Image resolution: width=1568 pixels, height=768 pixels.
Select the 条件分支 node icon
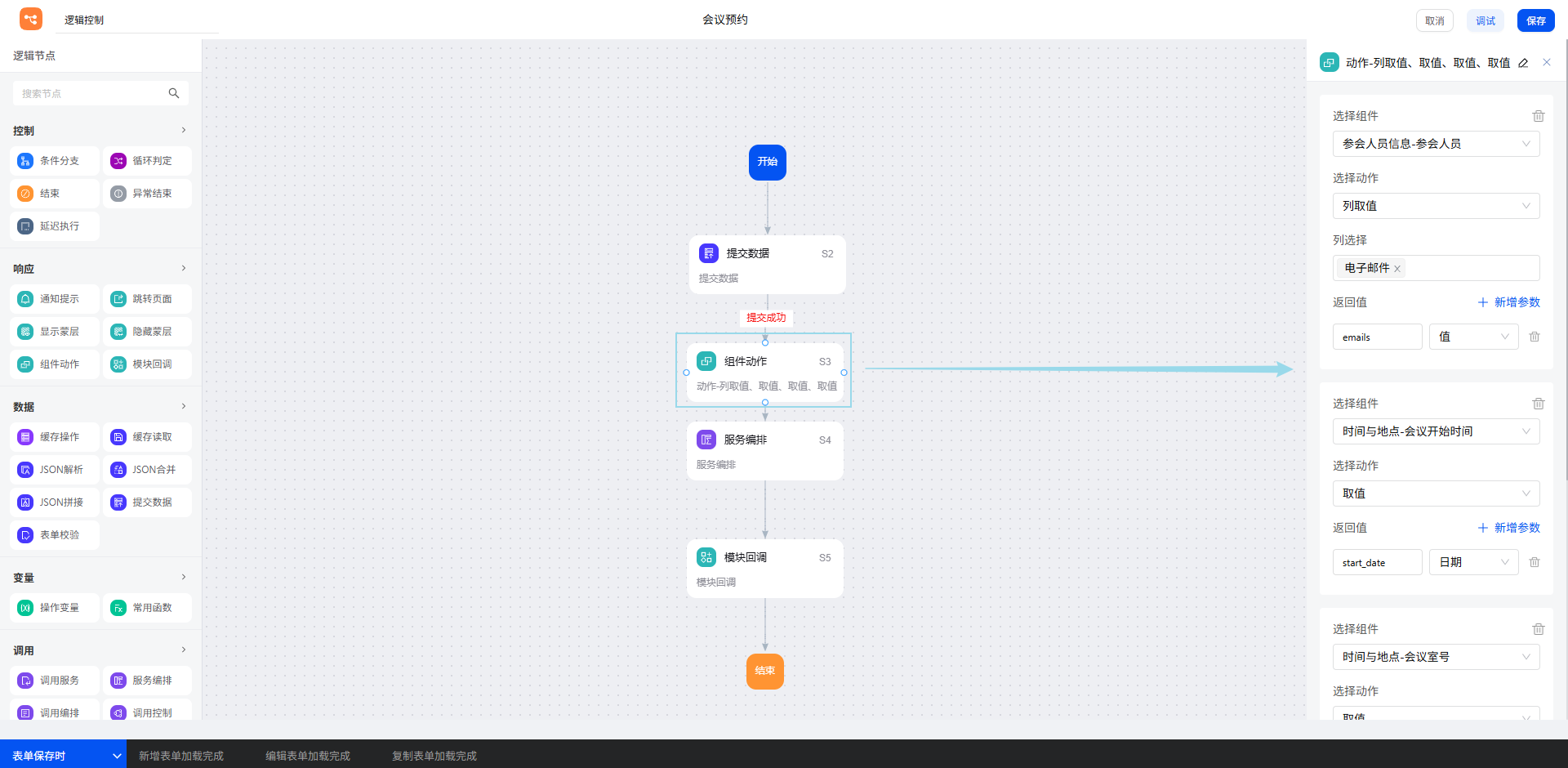(x=25, y=161)
